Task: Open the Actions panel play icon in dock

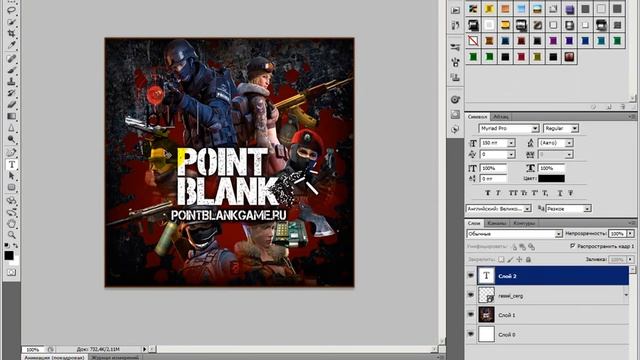Action: [456, 11]
